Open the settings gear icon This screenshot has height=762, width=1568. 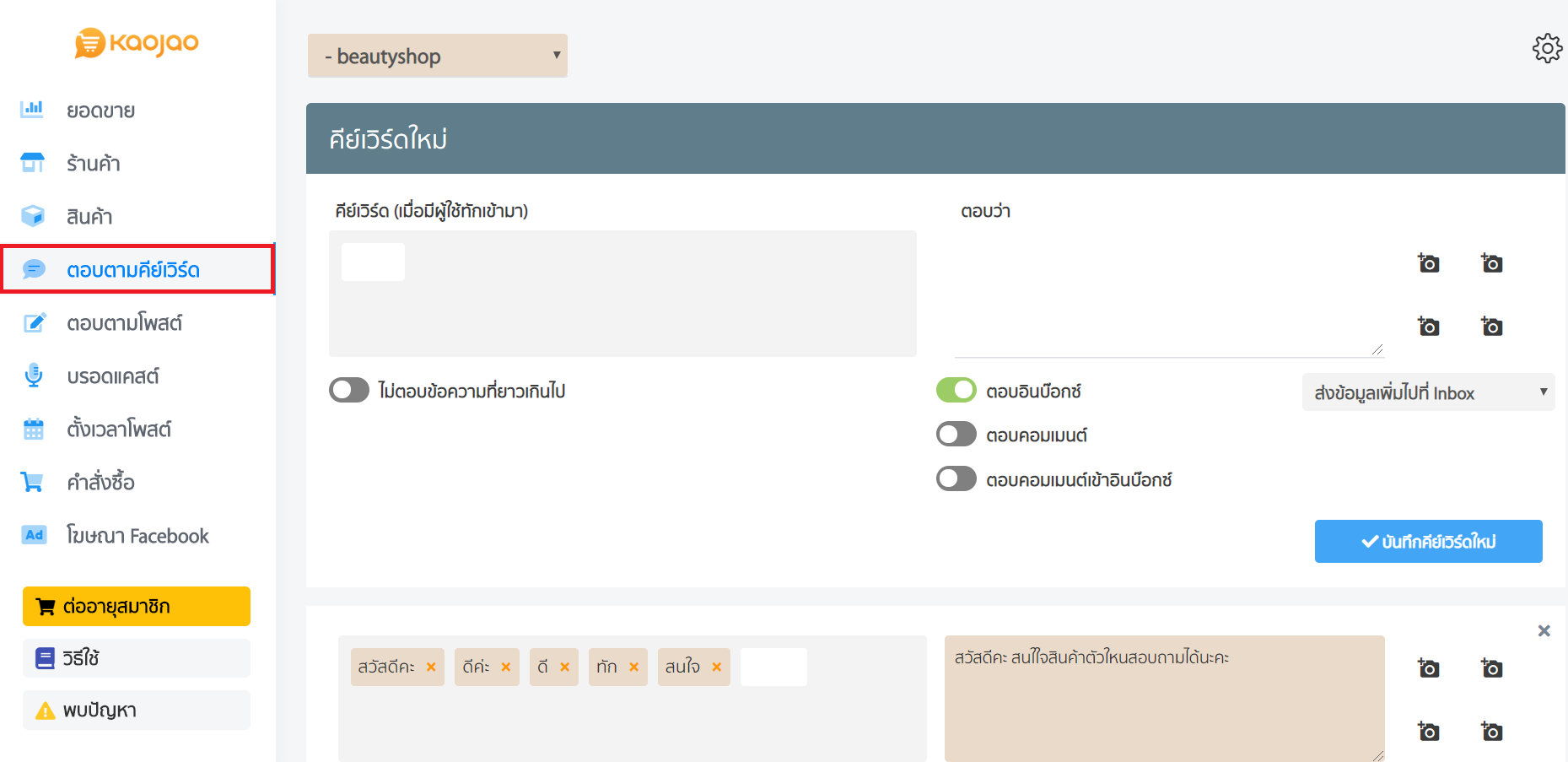pos(1547,48)
